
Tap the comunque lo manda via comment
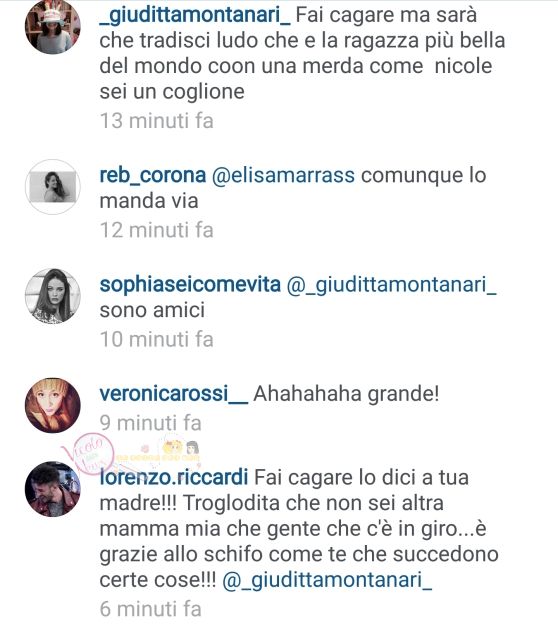(x=293, y=188)
